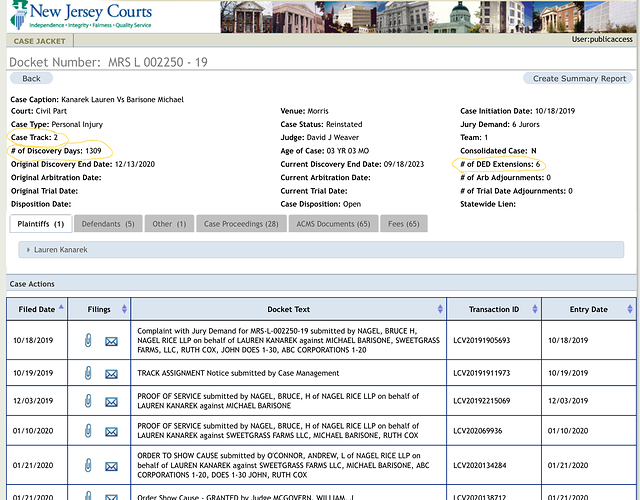Switch to ACMS Documents (65) tab
640x500 pixels.
[333, 224]
